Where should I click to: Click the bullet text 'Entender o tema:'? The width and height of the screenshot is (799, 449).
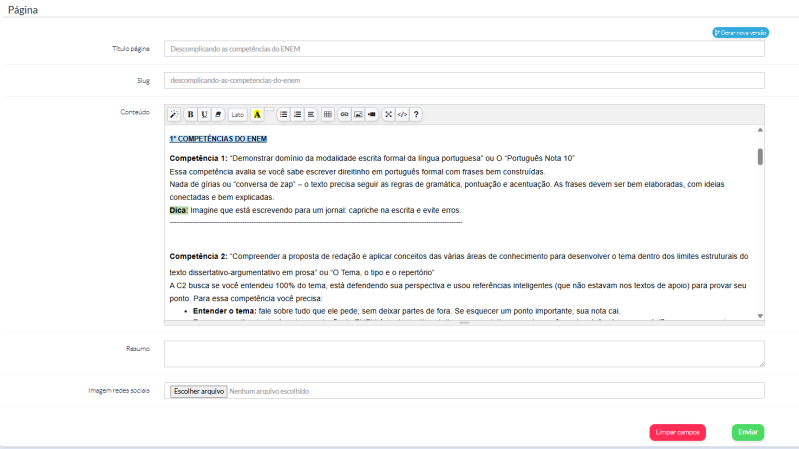pyautogui.click(x=225, y=311)
